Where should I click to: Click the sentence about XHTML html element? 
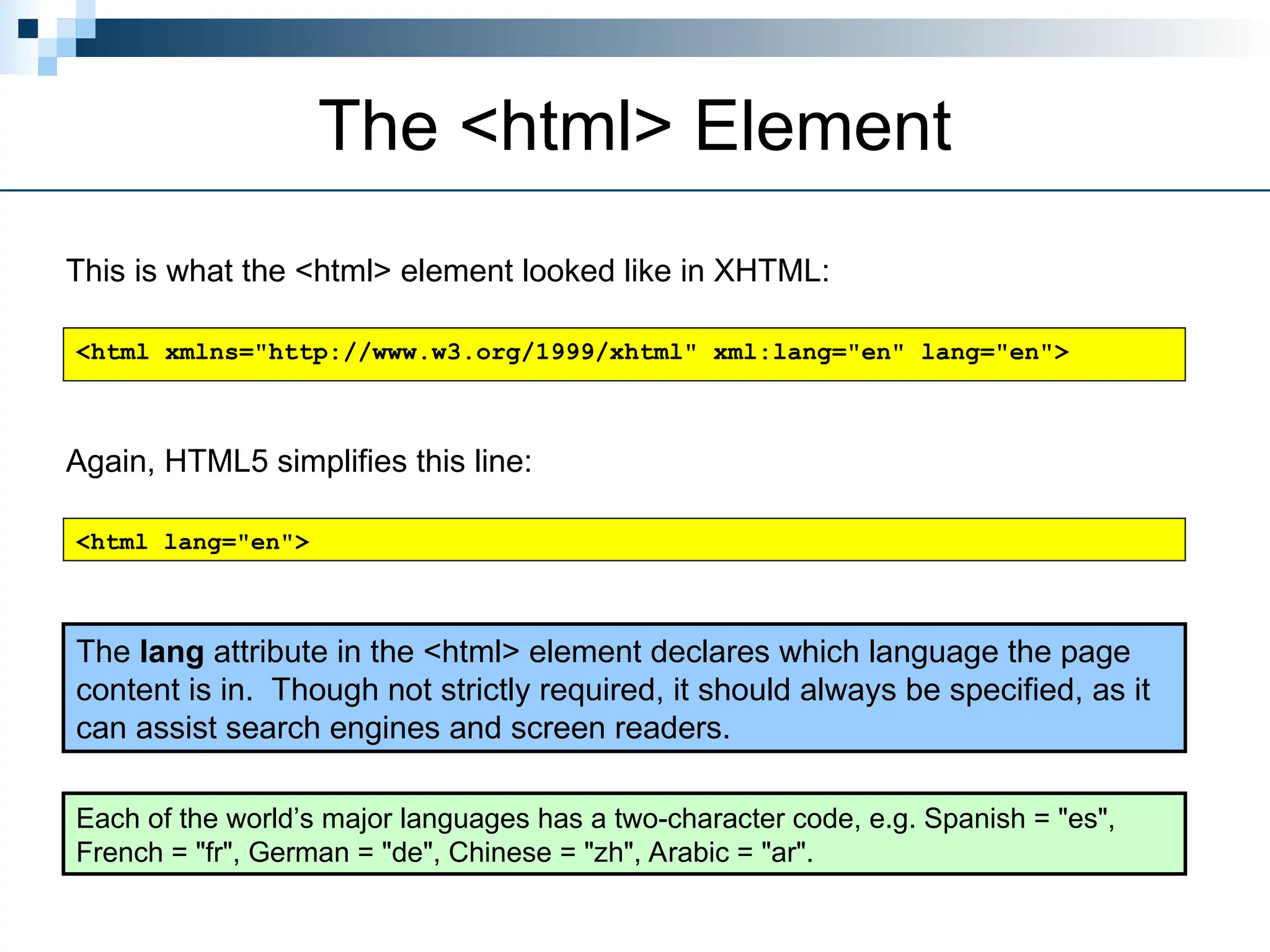point(447,271)
